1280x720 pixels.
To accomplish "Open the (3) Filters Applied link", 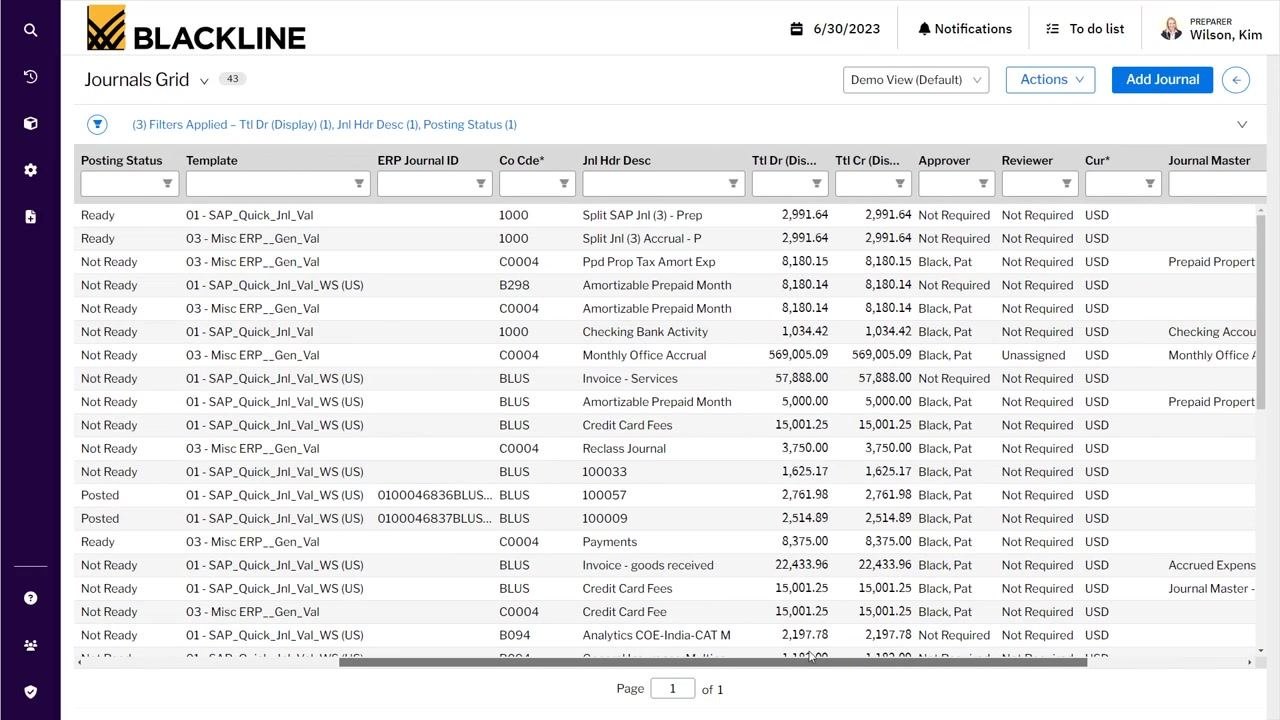I will tap(324, 125).
